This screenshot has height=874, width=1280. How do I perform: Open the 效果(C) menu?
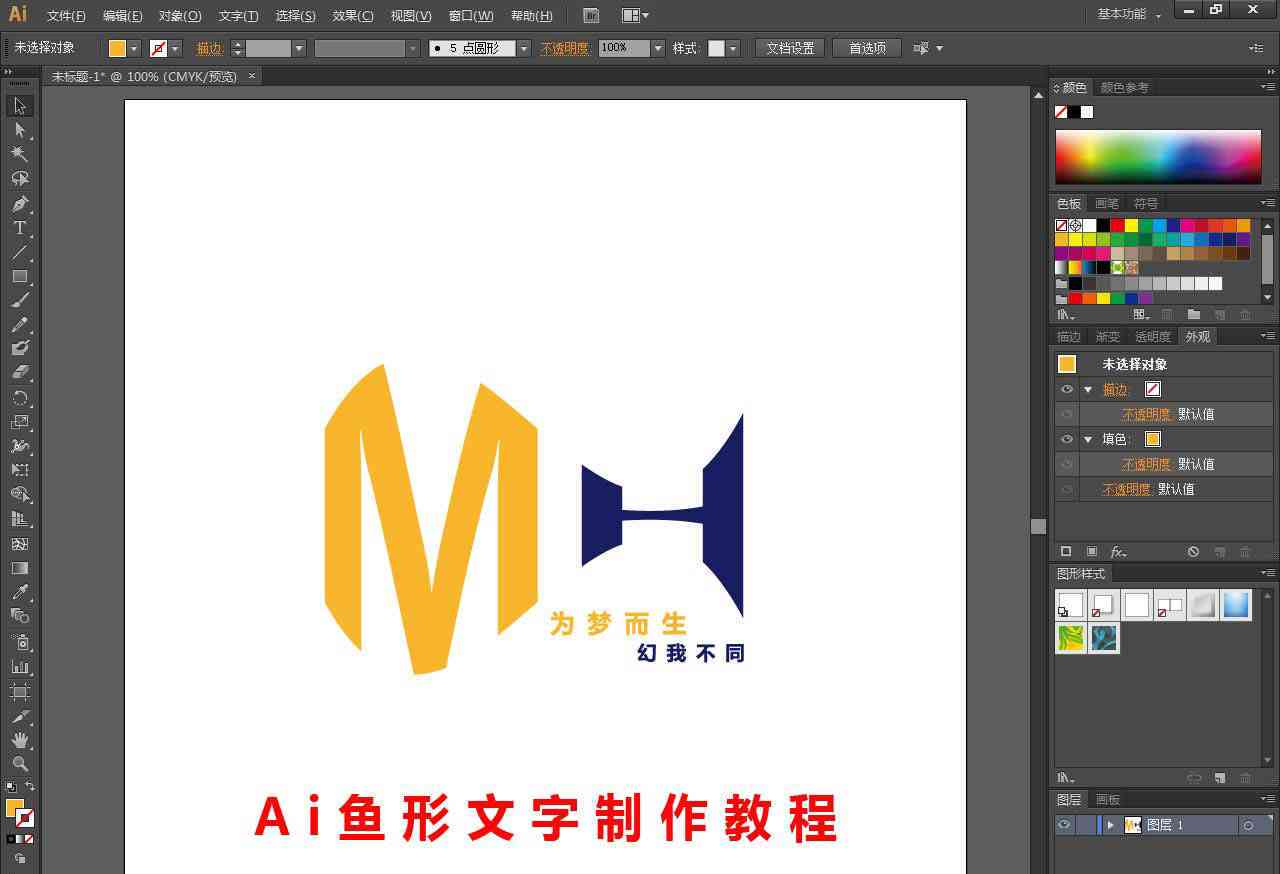tap(353, 15)
